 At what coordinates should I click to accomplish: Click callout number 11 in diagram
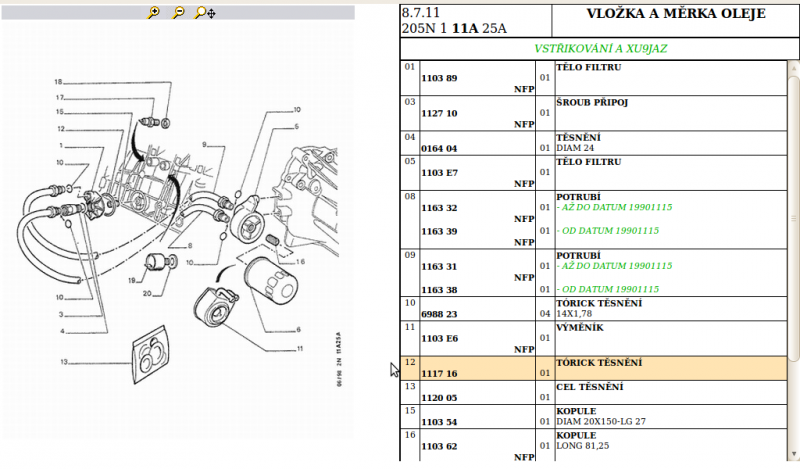click(298, 349)
